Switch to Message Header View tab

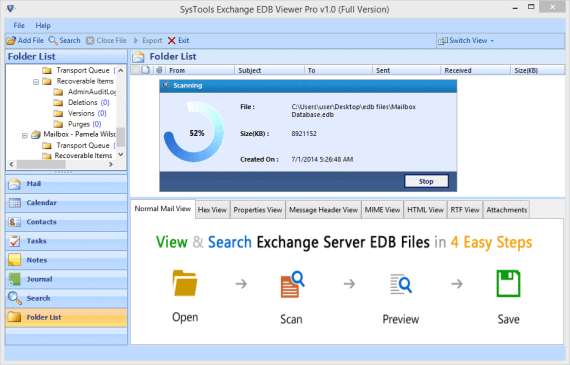point(324,210)
